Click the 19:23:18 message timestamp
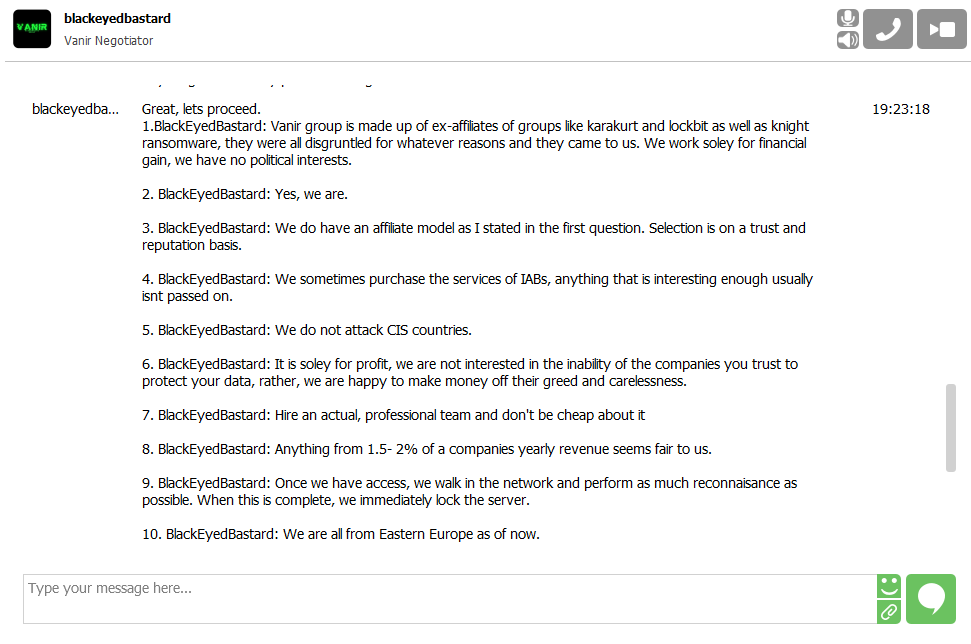Image resolution: width=971 pixels, height=644 pixels. 901,109
